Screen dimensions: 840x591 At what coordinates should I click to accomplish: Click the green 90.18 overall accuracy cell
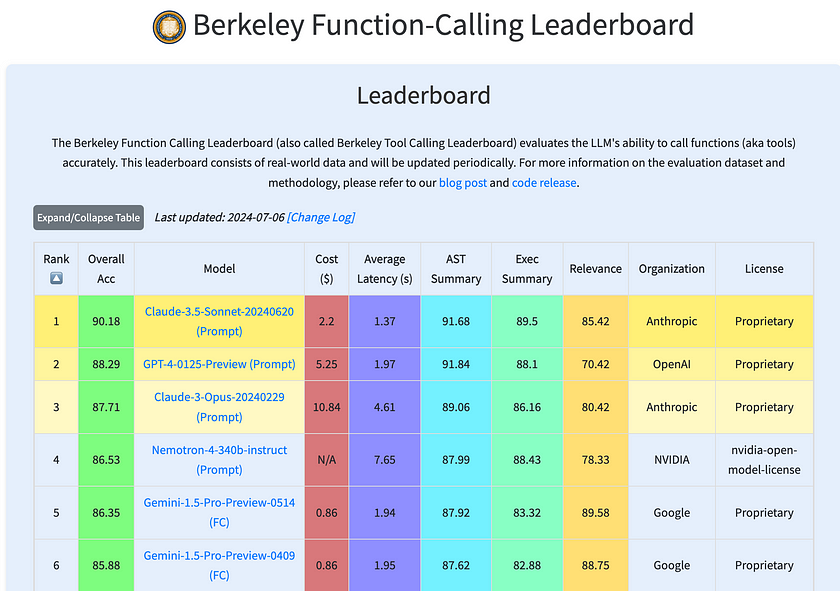click(x=106, y=321)
